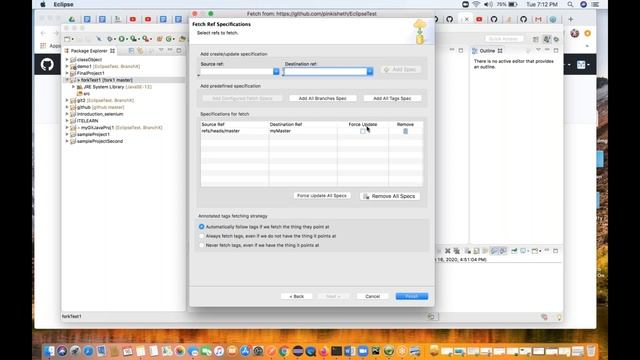Collapse the forkTest1 project node

tap(67, 80)
